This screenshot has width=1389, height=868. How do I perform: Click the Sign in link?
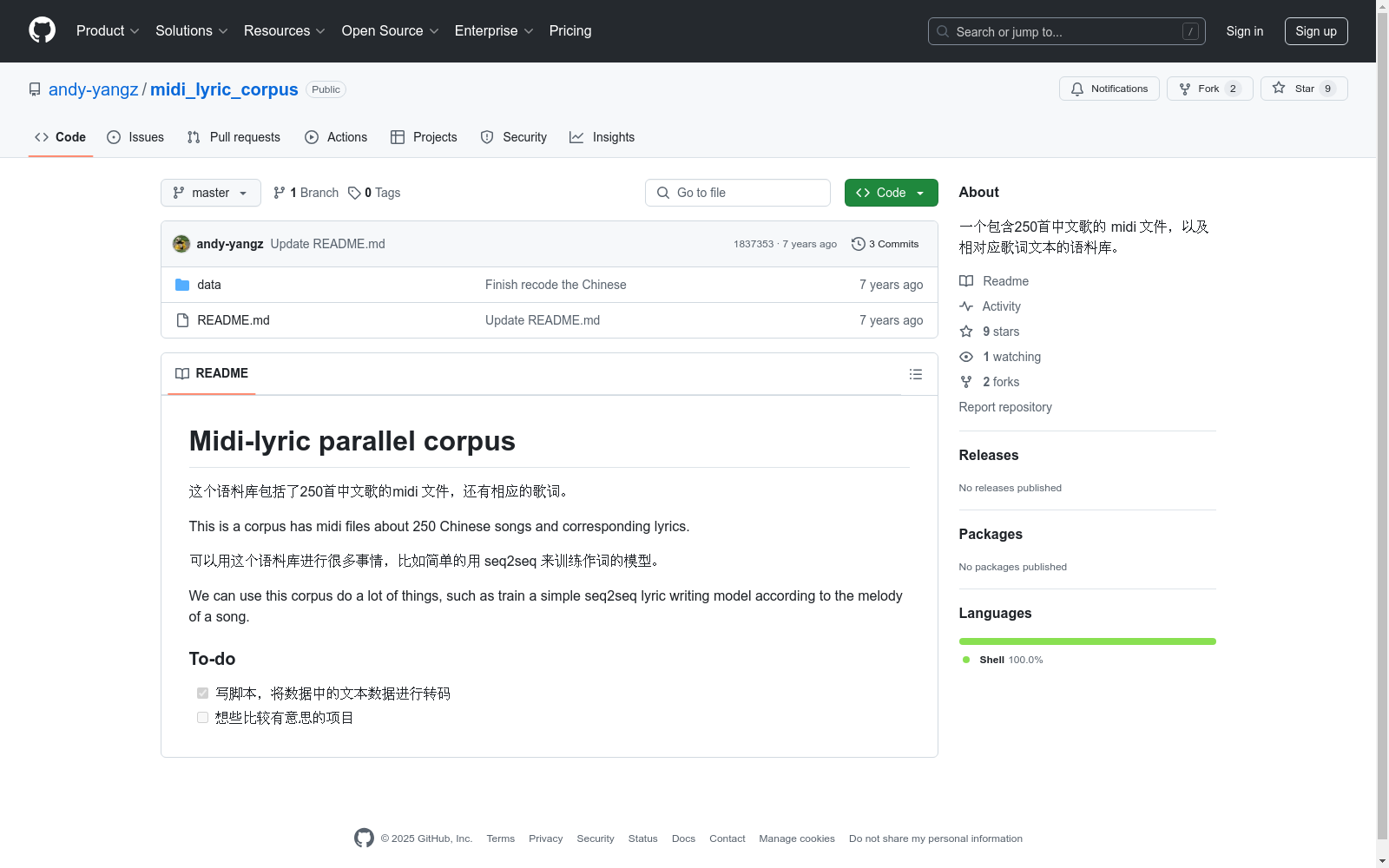tap(1245, 31)
